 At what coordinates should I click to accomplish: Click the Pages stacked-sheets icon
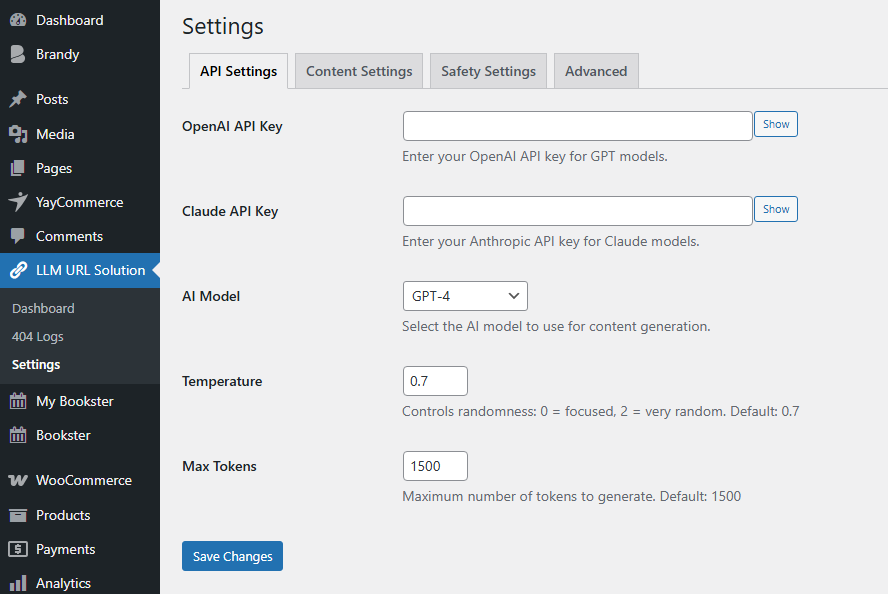(x=18, y=168)
